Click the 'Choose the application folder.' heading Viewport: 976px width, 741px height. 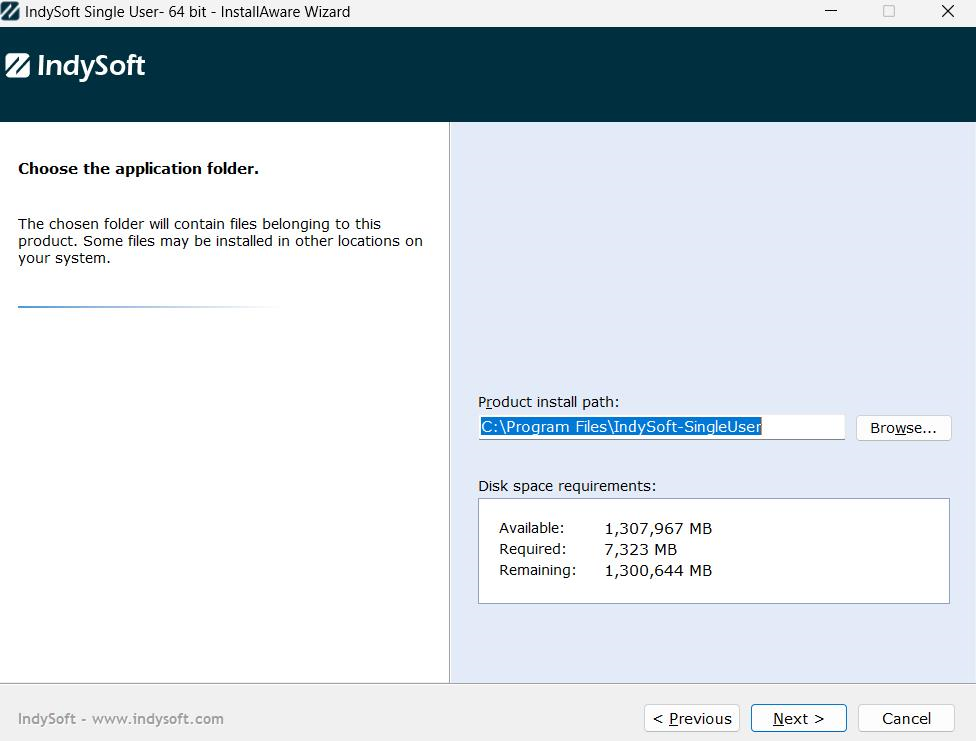tap(138, 169)
